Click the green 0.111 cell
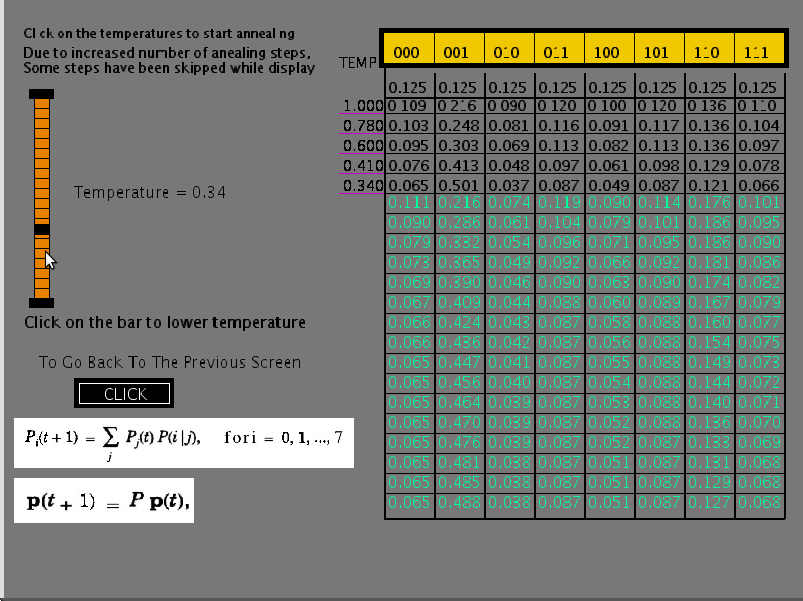 (409, 202)
